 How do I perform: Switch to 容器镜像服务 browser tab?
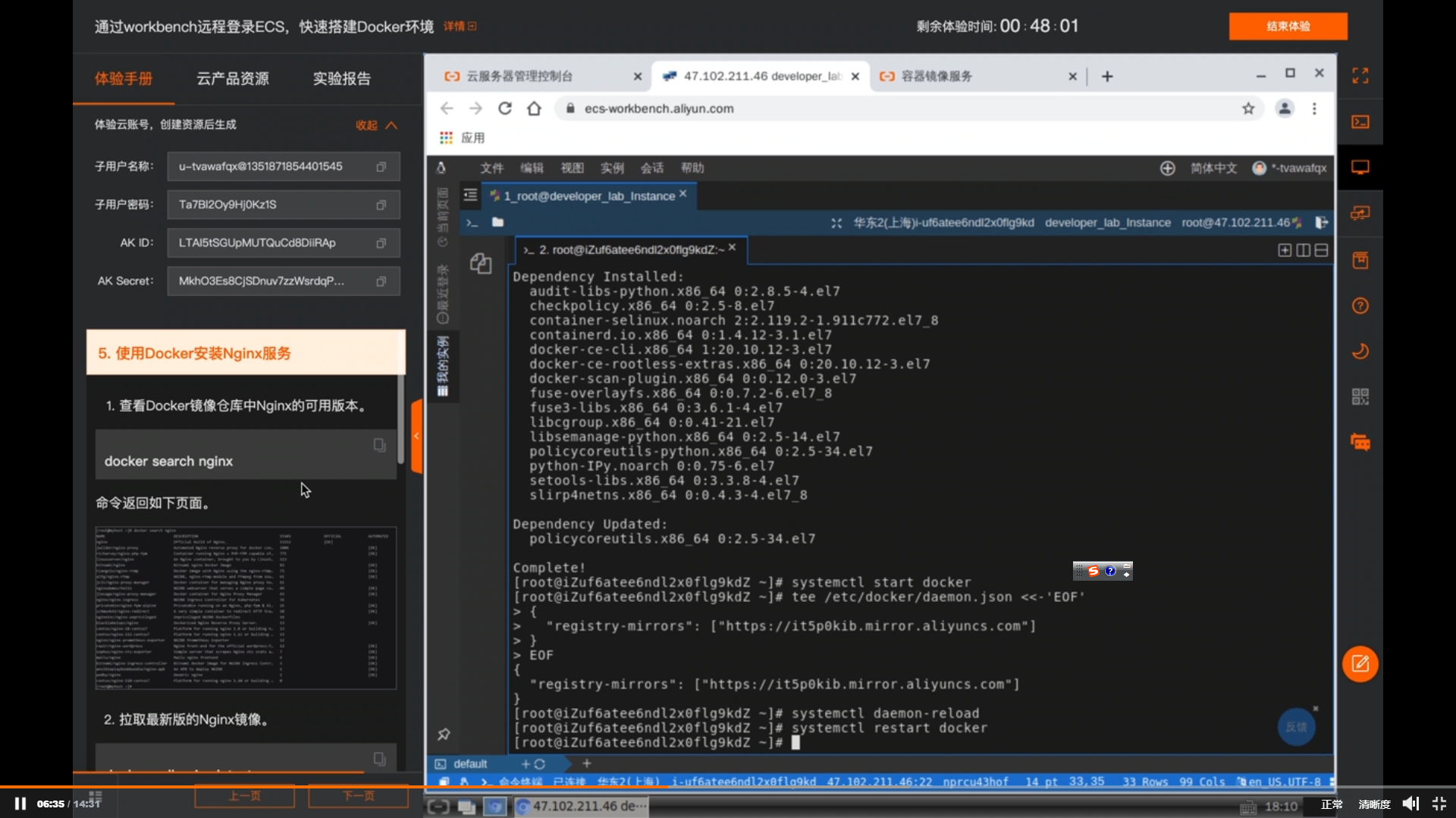click(x=978, y=76)
